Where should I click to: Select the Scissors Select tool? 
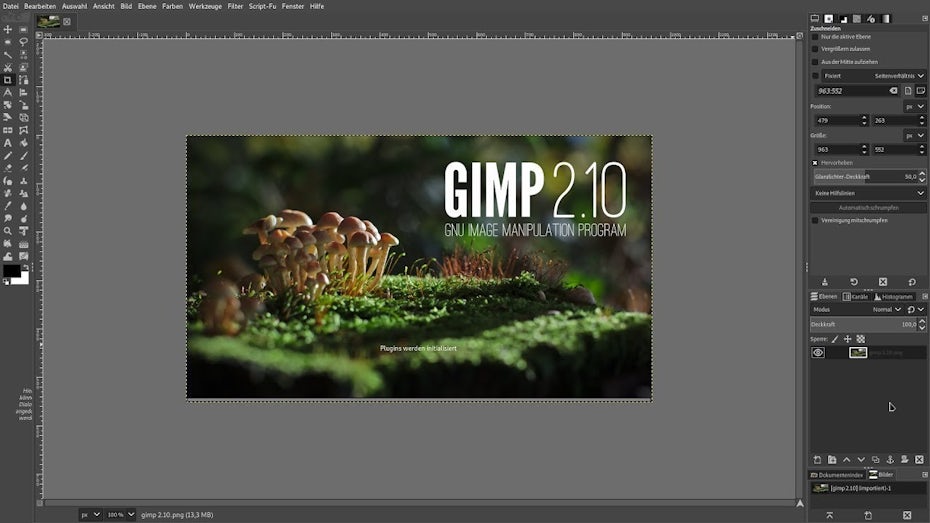coord(8,68)
